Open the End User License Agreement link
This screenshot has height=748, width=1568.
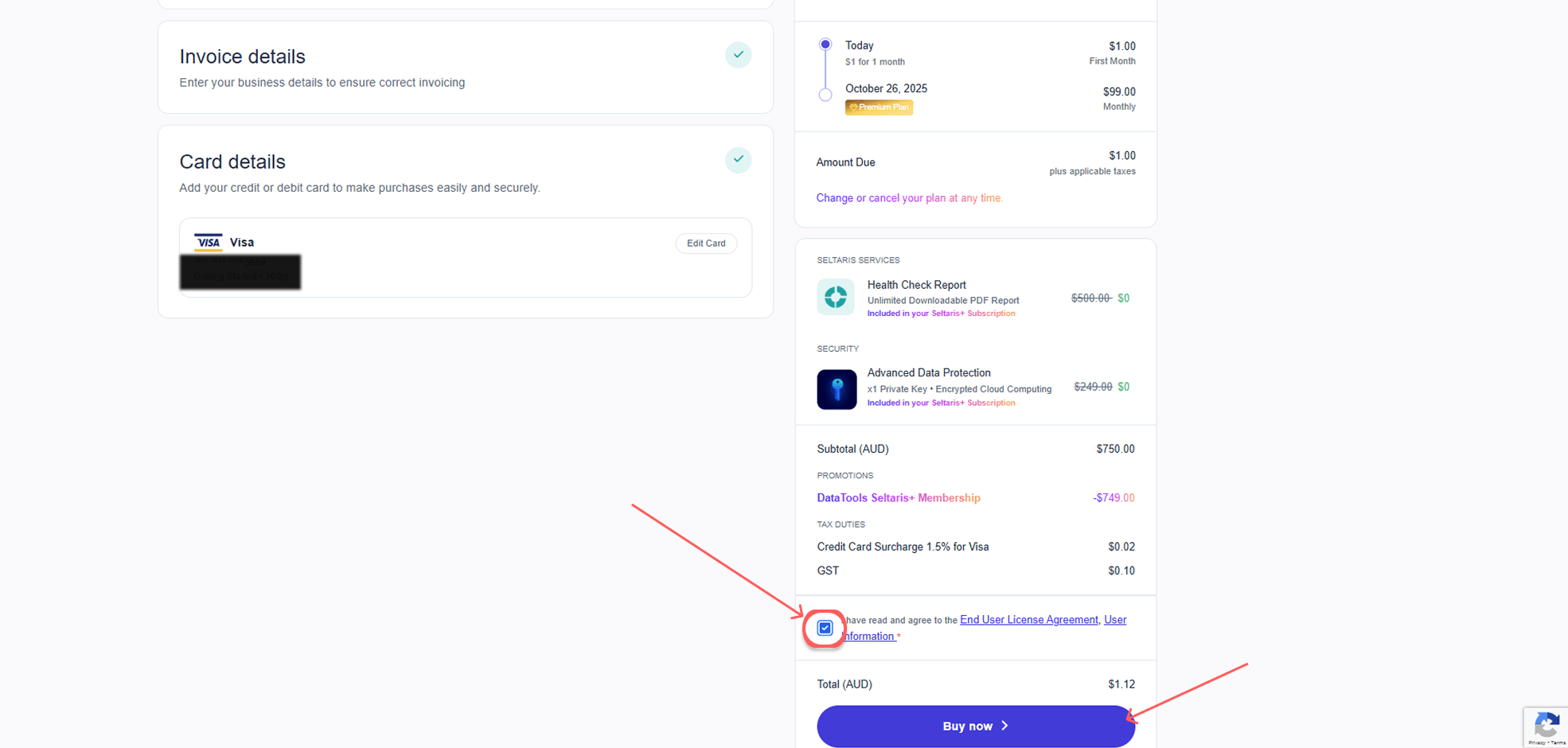[1028, 620]
